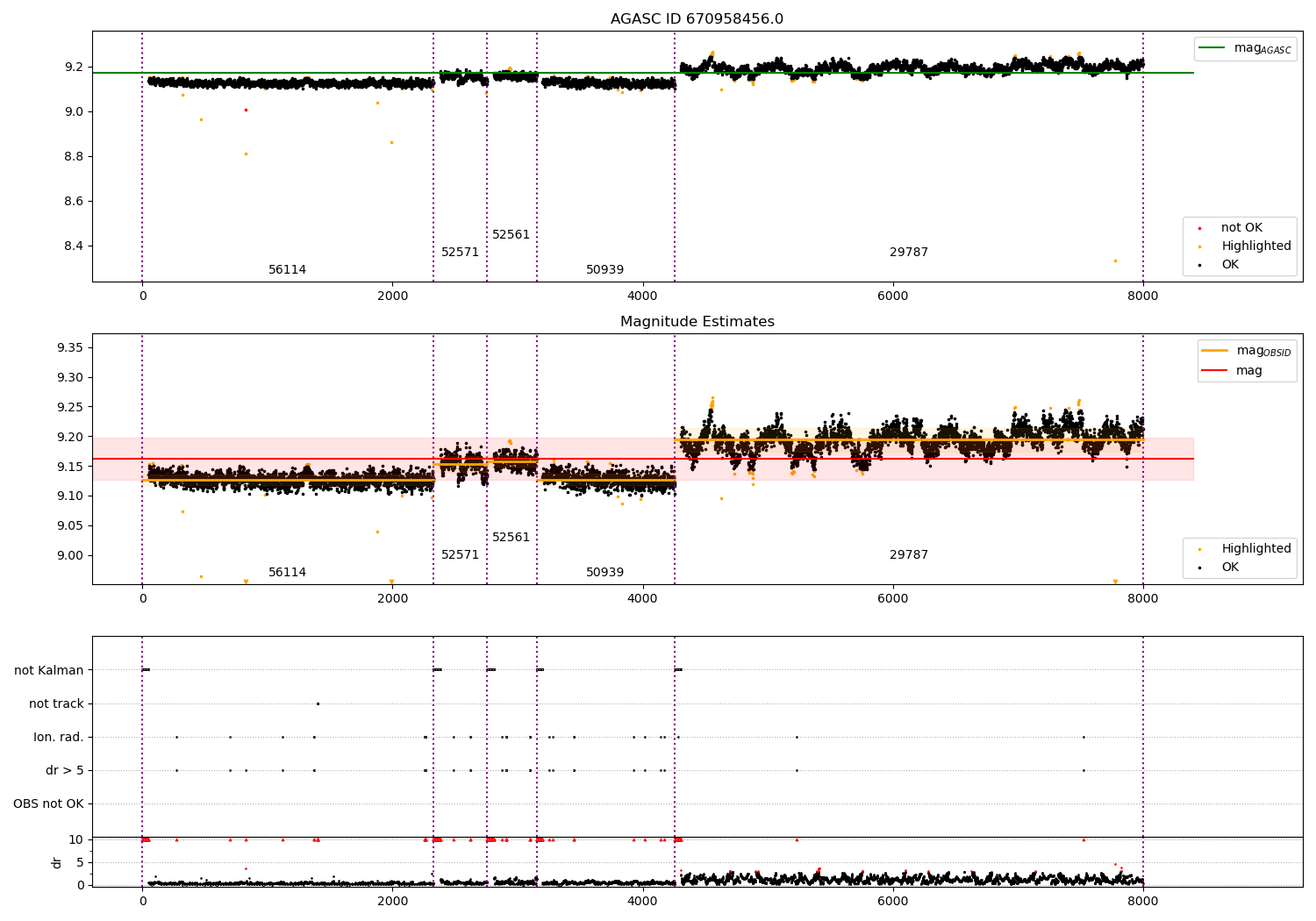Select OBSID label 50939 in Magnitude Estimates plot
This screenshot has height=921, width=1316.
(x=605, y=573)
